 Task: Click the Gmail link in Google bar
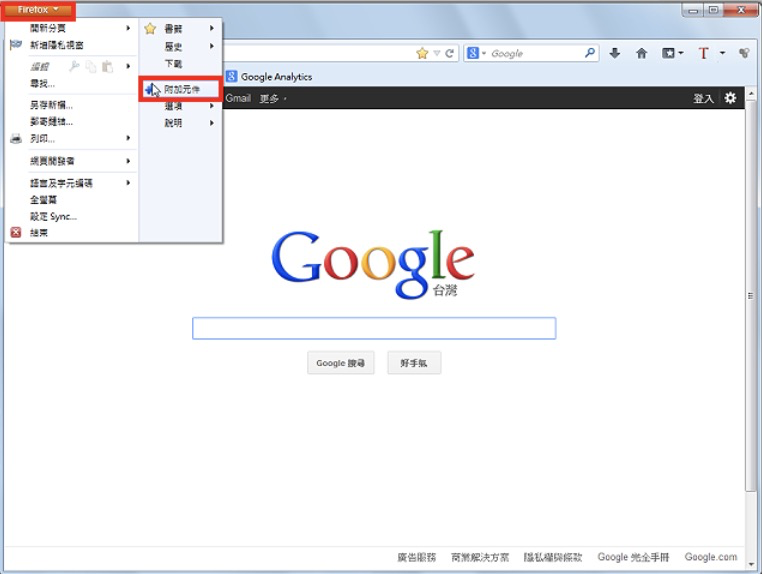click(x=238, y=98)
